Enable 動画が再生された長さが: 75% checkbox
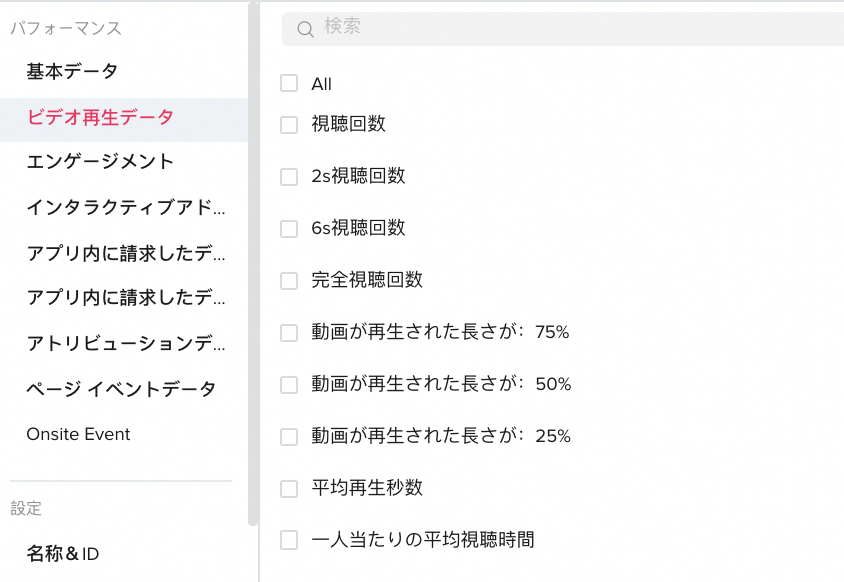Screen dimensions: 844x582 (289, 333)
